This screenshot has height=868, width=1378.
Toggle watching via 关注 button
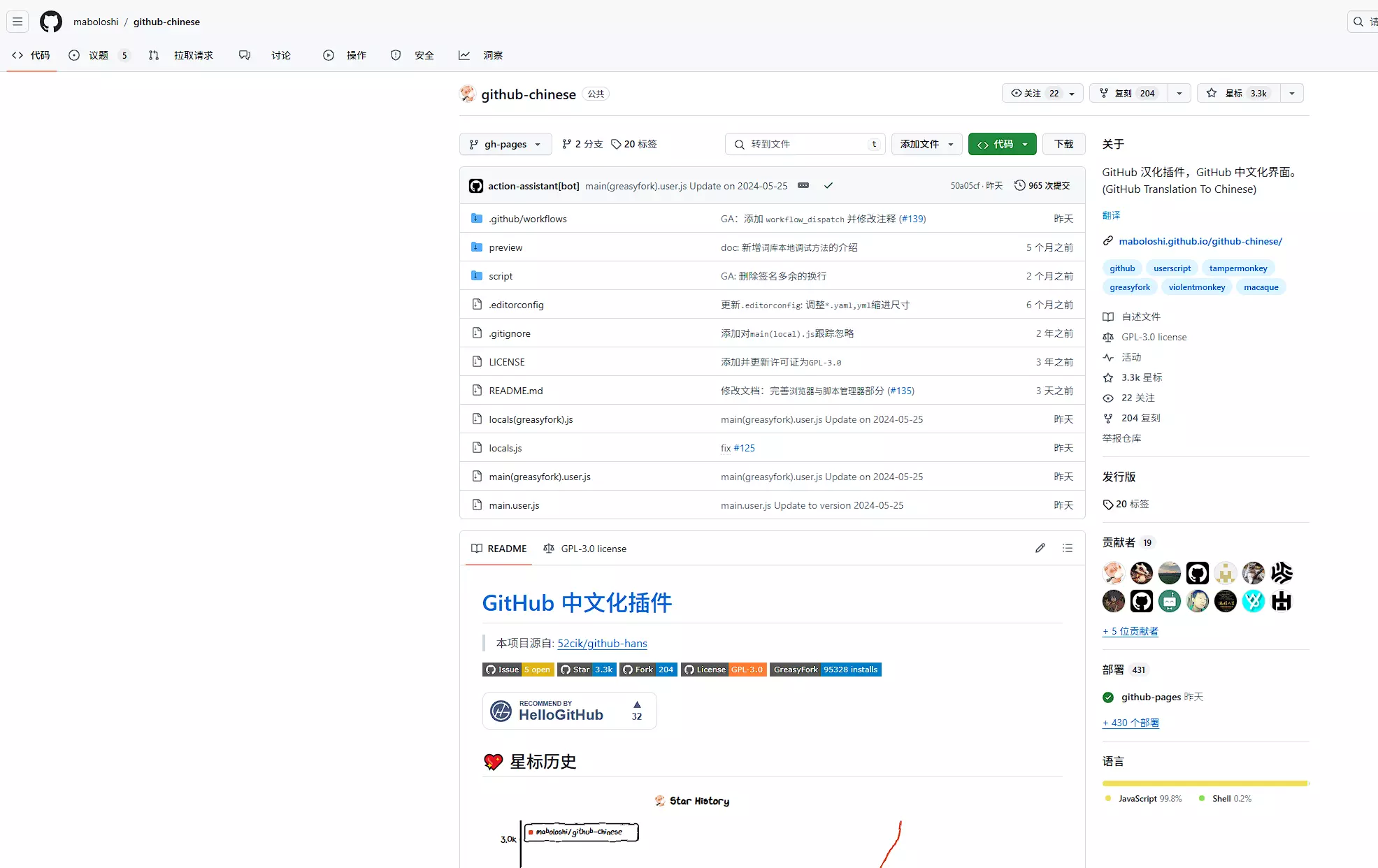tap(1035, 94)
